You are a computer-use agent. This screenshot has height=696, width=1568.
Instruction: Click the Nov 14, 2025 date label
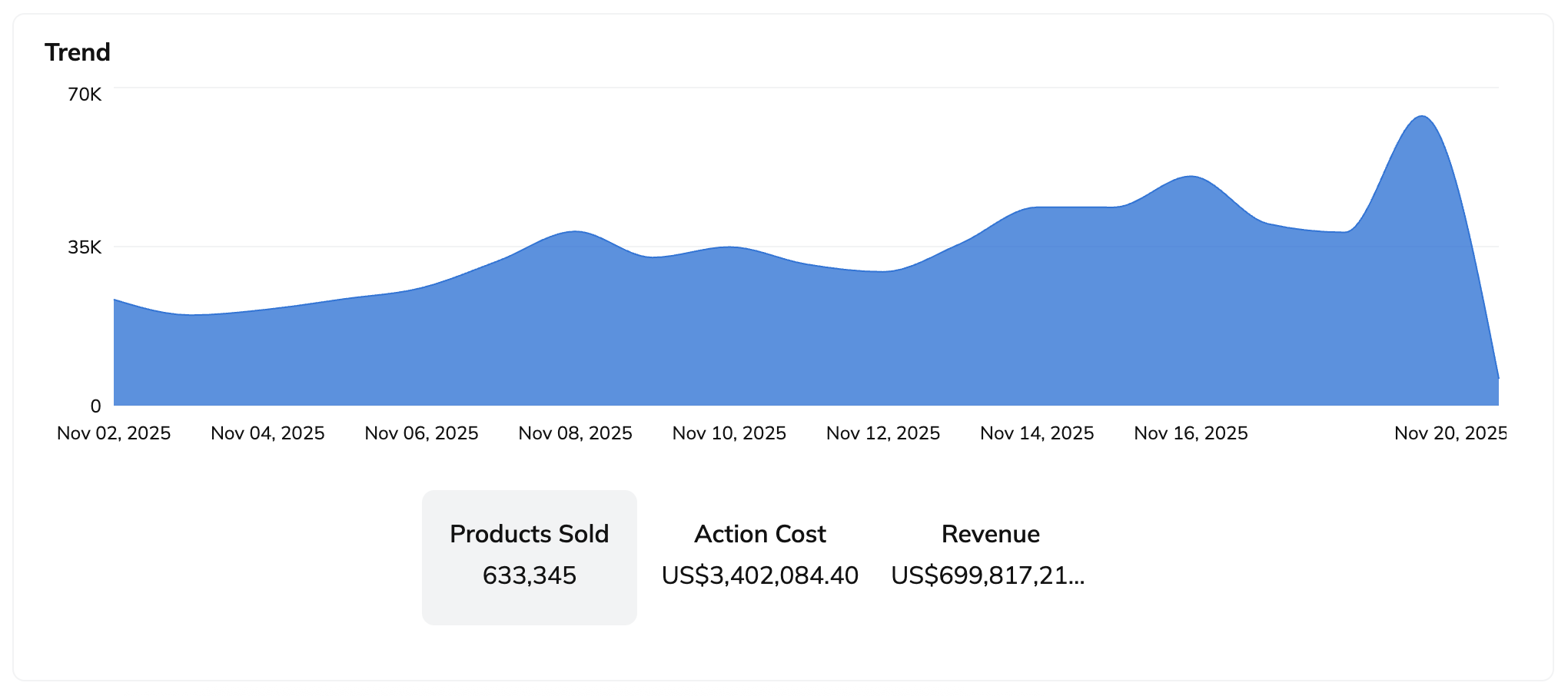pyautogui.click(x=1037, y=433)
